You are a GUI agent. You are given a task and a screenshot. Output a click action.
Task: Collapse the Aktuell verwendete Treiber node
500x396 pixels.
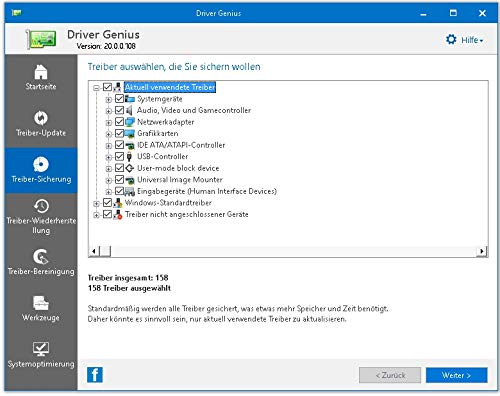point(96,88)
